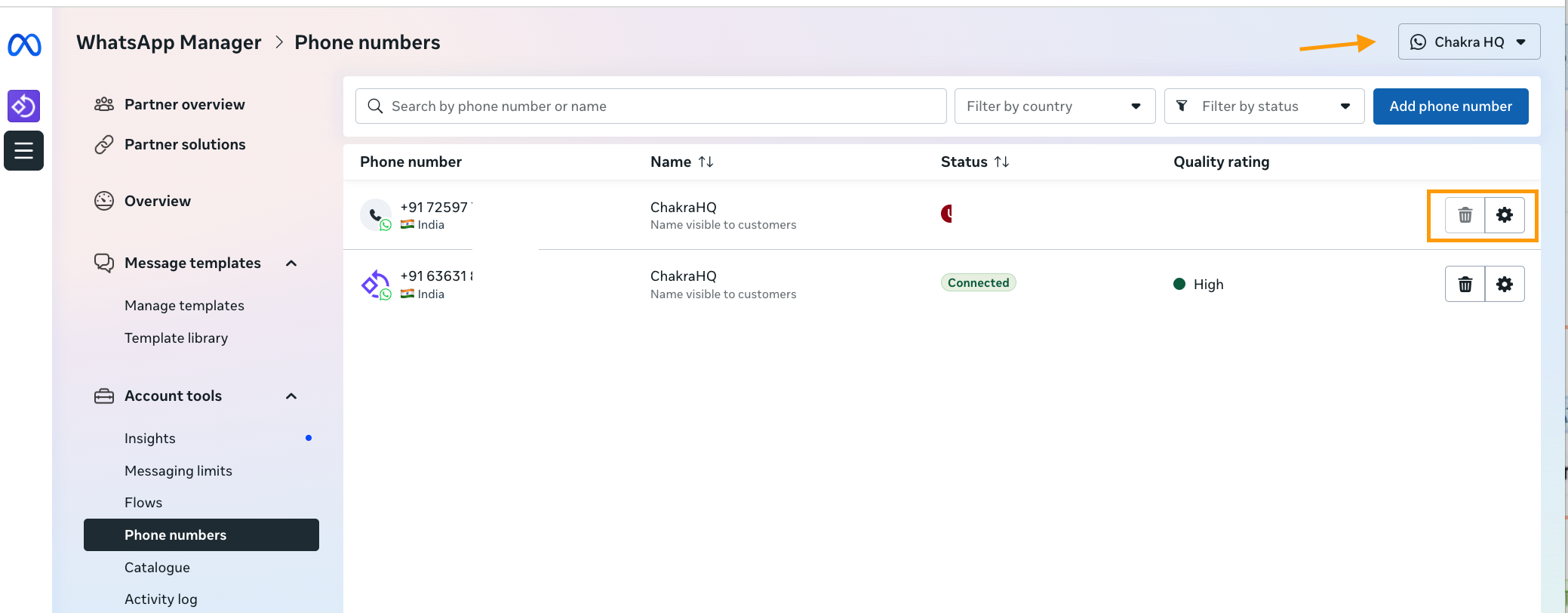Image resolution: width=1568 pixels, height=613 pixels.
Task: Click the Meta logo icon
Action: click(24, 45)
